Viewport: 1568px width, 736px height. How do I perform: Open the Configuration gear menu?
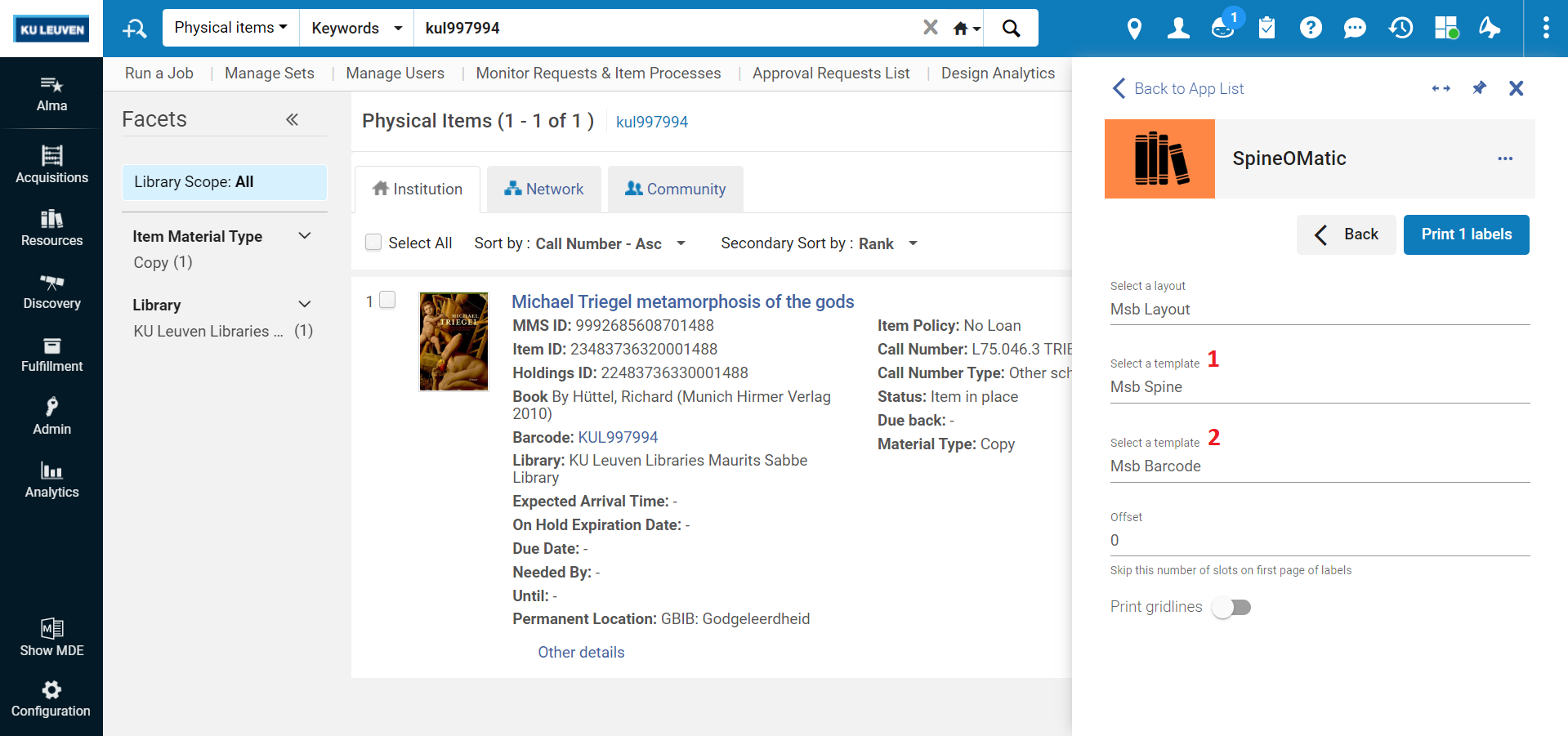click(51, 699)
